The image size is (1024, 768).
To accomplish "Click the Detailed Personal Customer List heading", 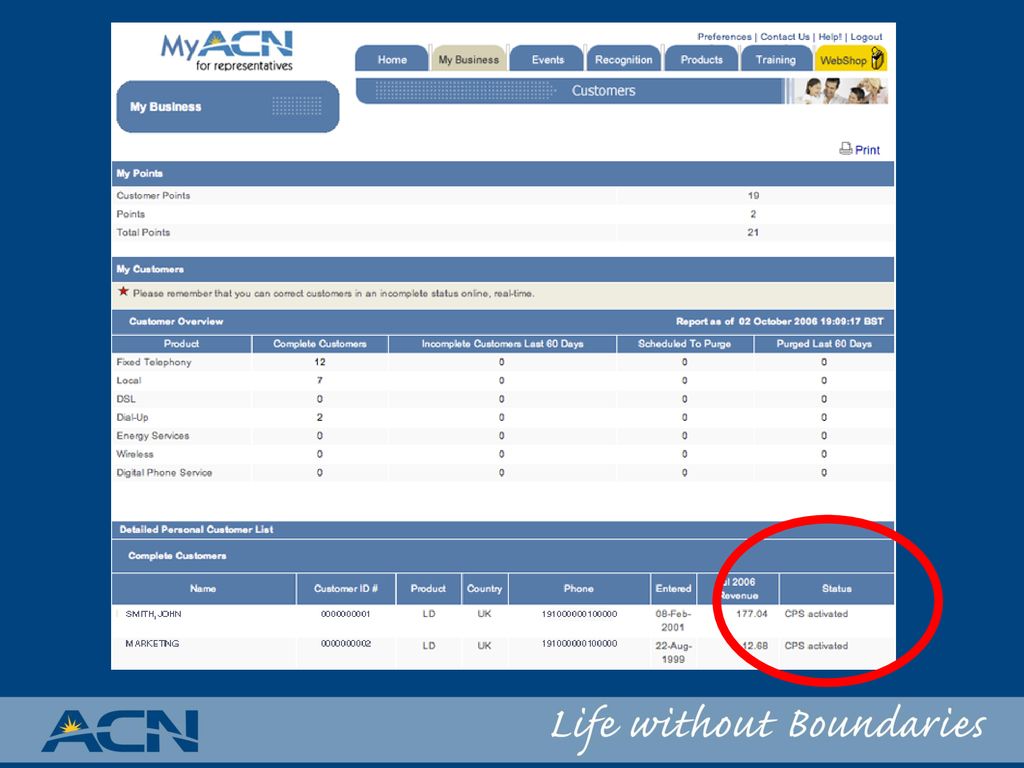I will point(196,530).
